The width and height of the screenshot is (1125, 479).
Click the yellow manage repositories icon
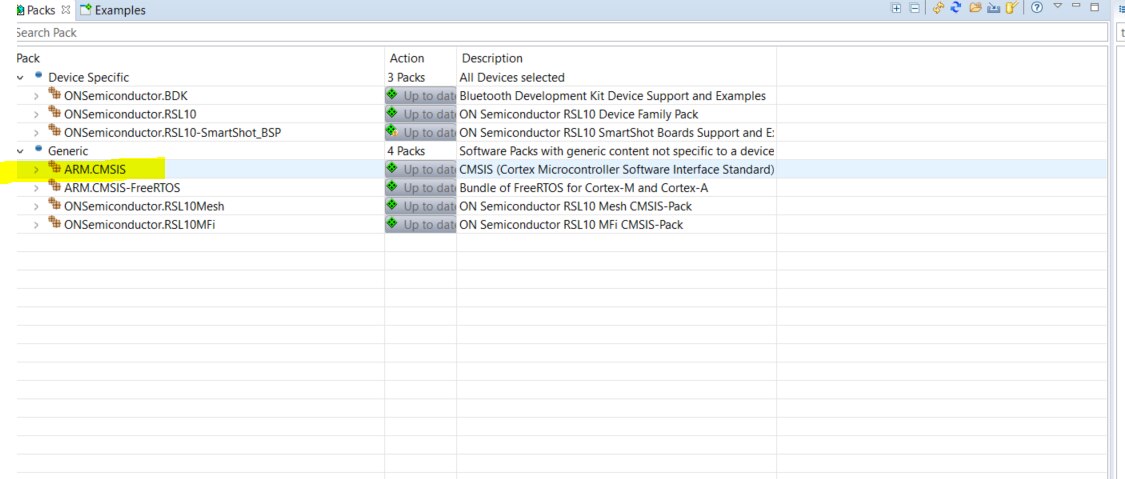[1011, 8]
